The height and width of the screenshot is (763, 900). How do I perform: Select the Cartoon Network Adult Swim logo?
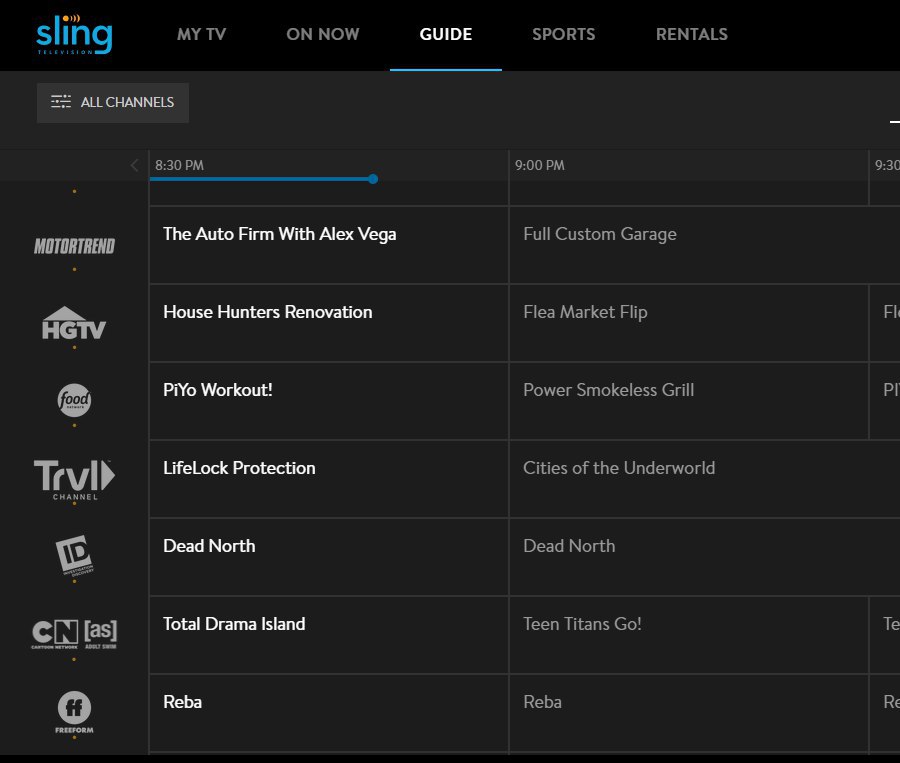click(74, 635)
